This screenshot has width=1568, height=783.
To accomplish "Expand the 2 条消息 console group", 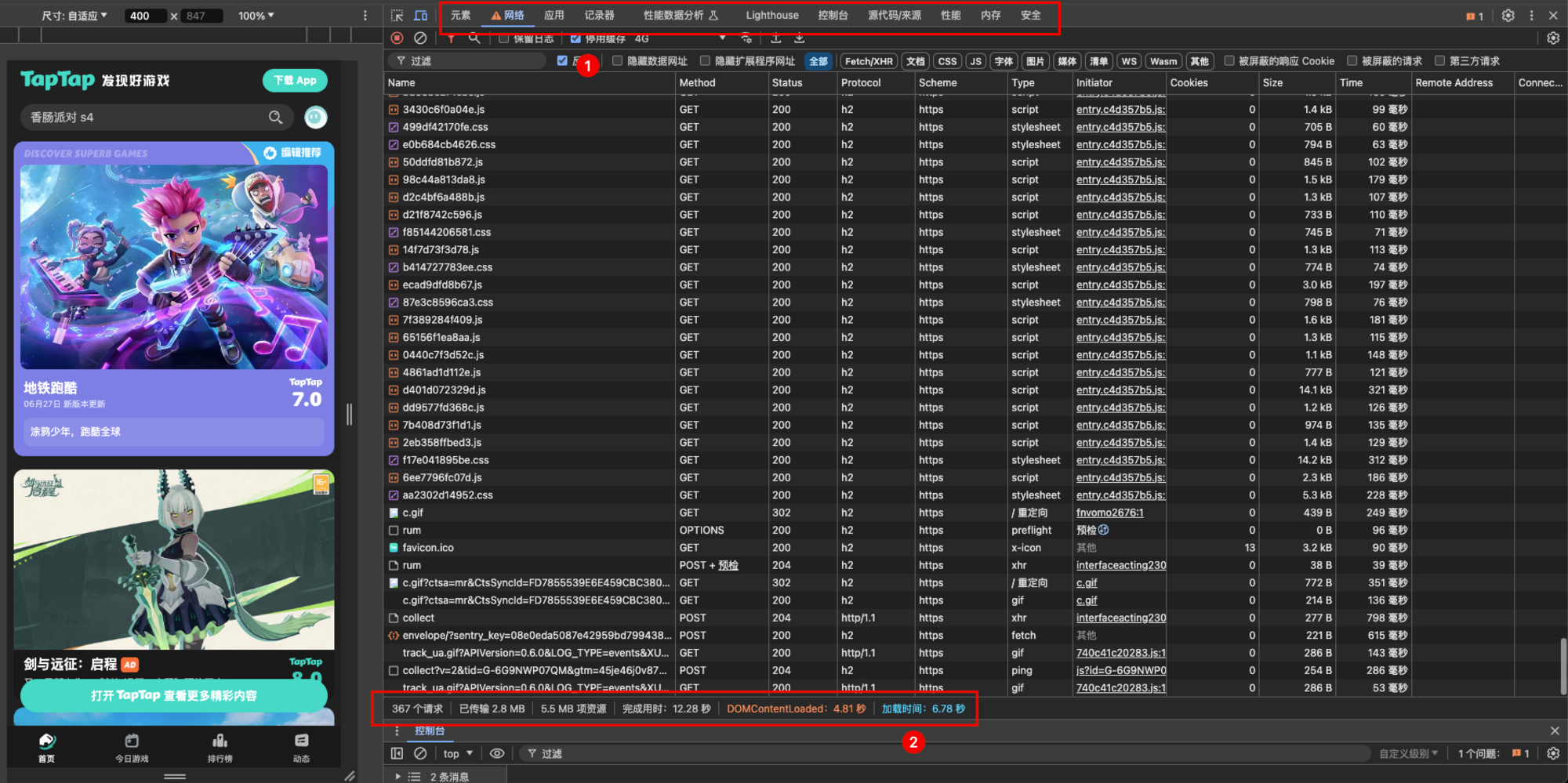I will coord(398,777).
